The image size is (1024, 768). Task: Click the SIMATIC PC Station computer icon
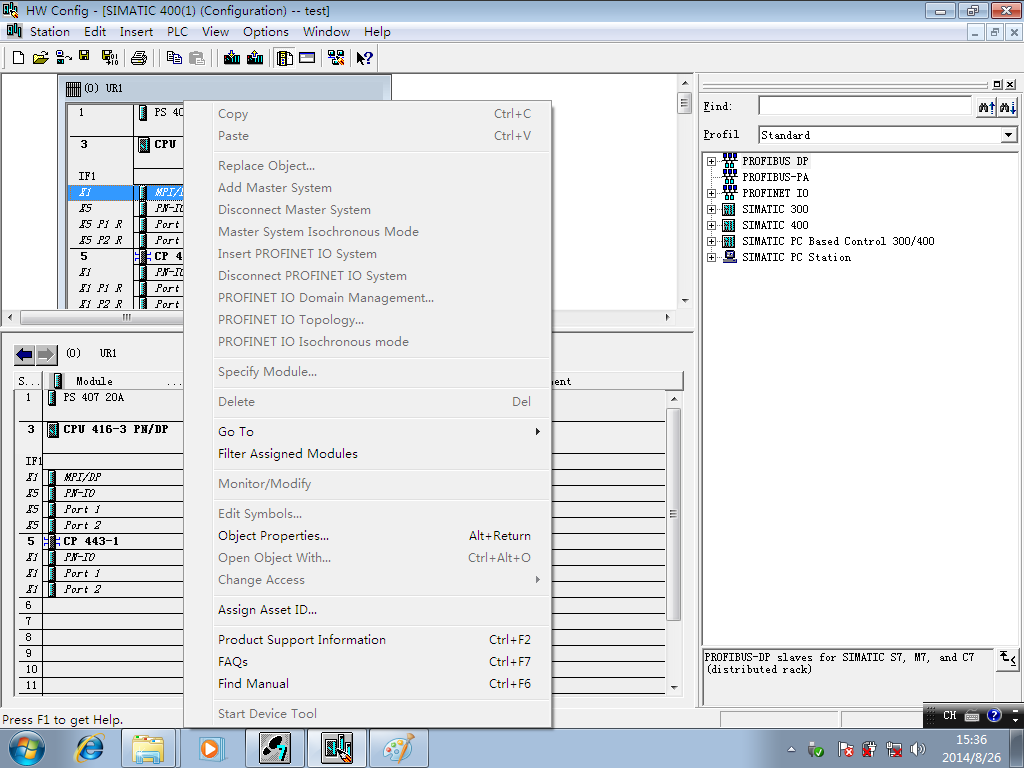click(729, 257)
